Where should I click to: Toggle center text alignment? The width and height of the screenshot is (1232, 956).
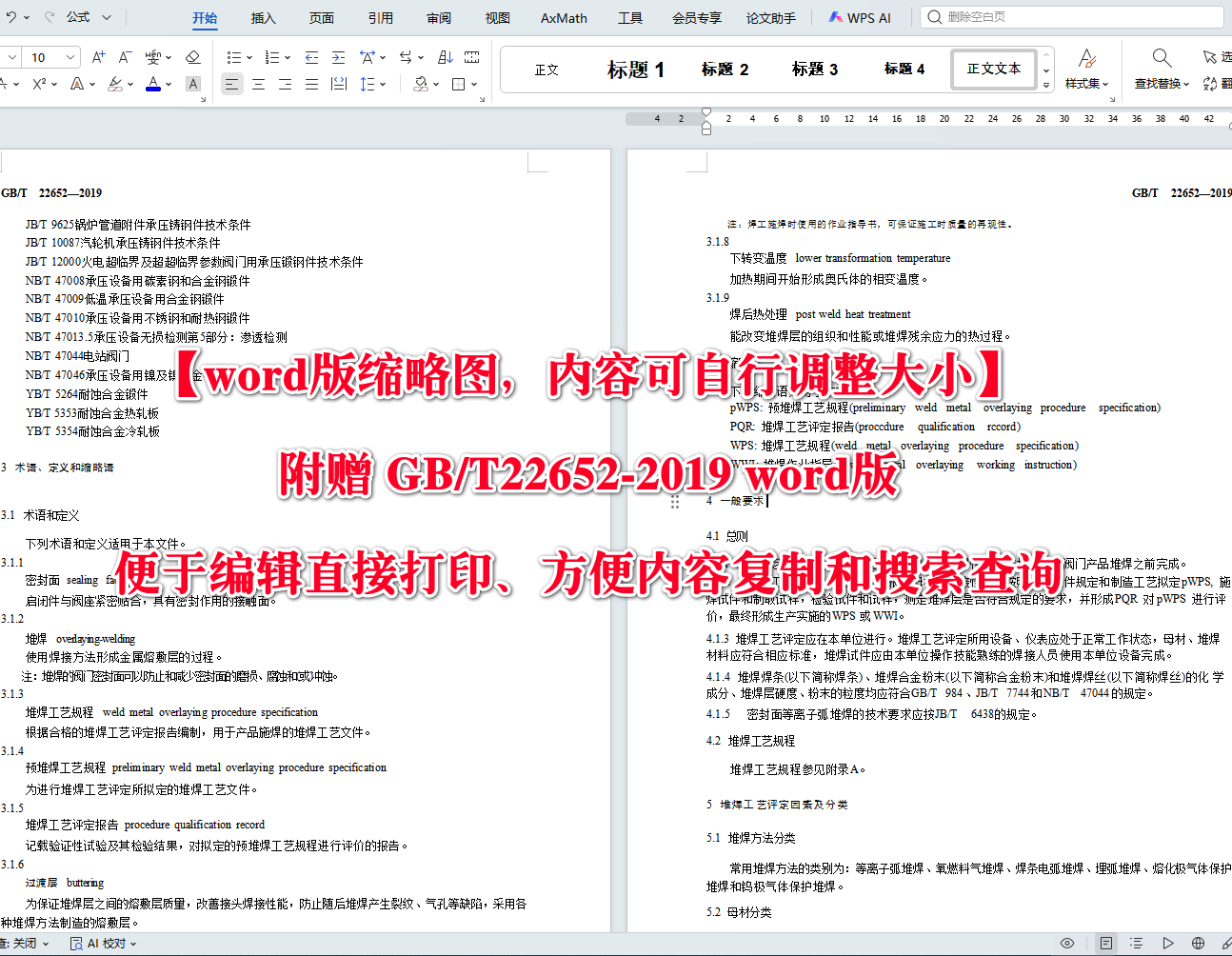258,85
